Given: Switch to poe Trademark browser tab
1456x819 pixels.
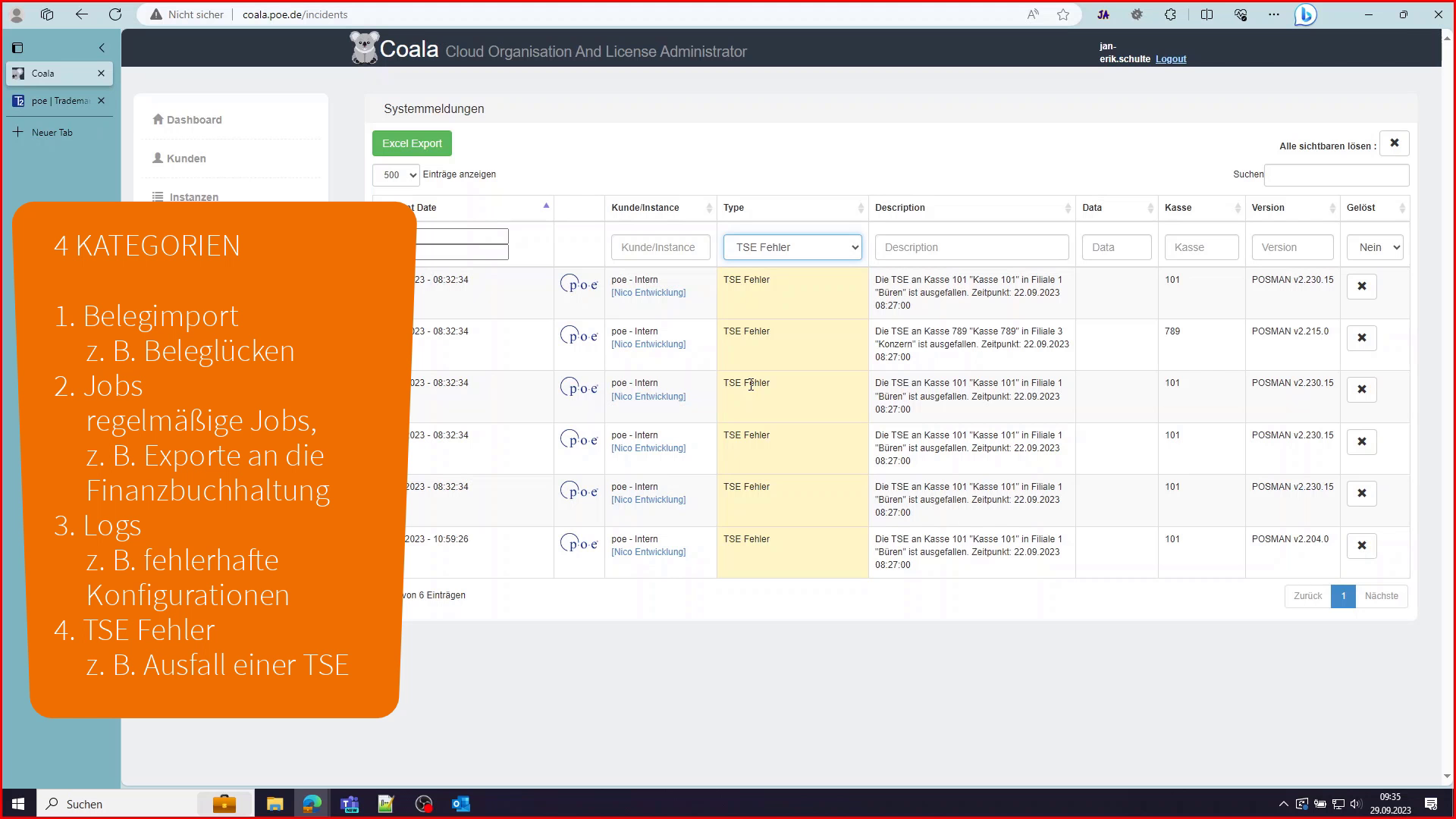Looking at the screenshot, I should (59, 101).
